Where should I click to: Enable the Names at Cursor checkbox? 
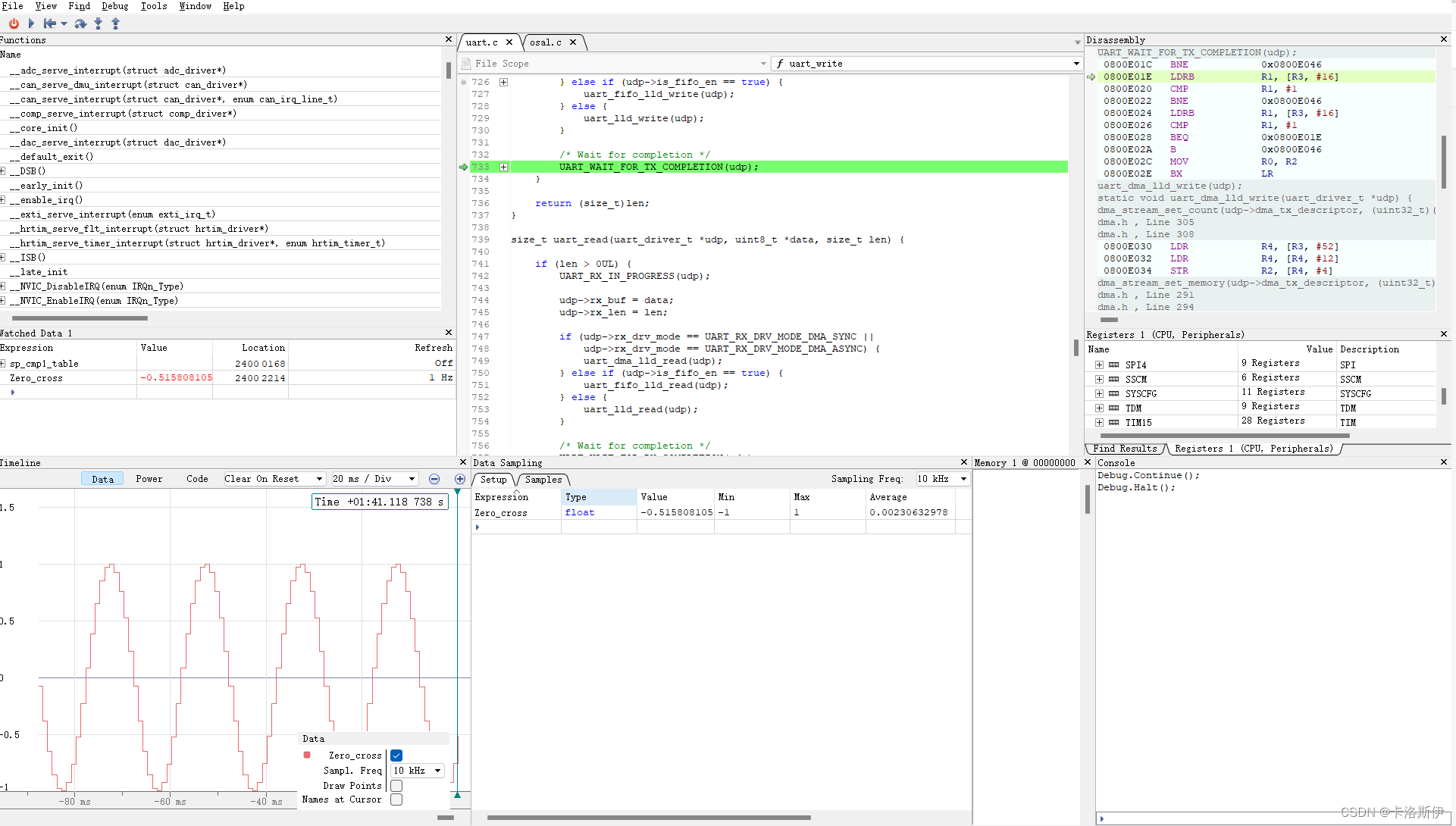pos(396,799)
